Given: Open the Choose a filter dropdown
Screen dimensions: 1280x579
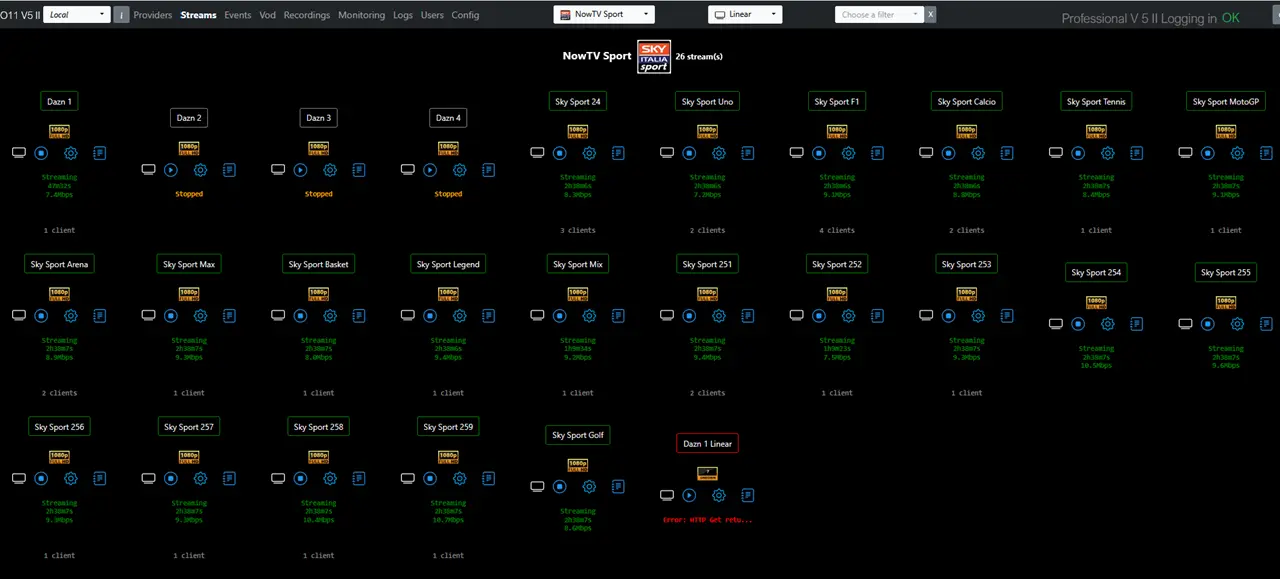Looking at the screenshot, I should click(879, 15).
